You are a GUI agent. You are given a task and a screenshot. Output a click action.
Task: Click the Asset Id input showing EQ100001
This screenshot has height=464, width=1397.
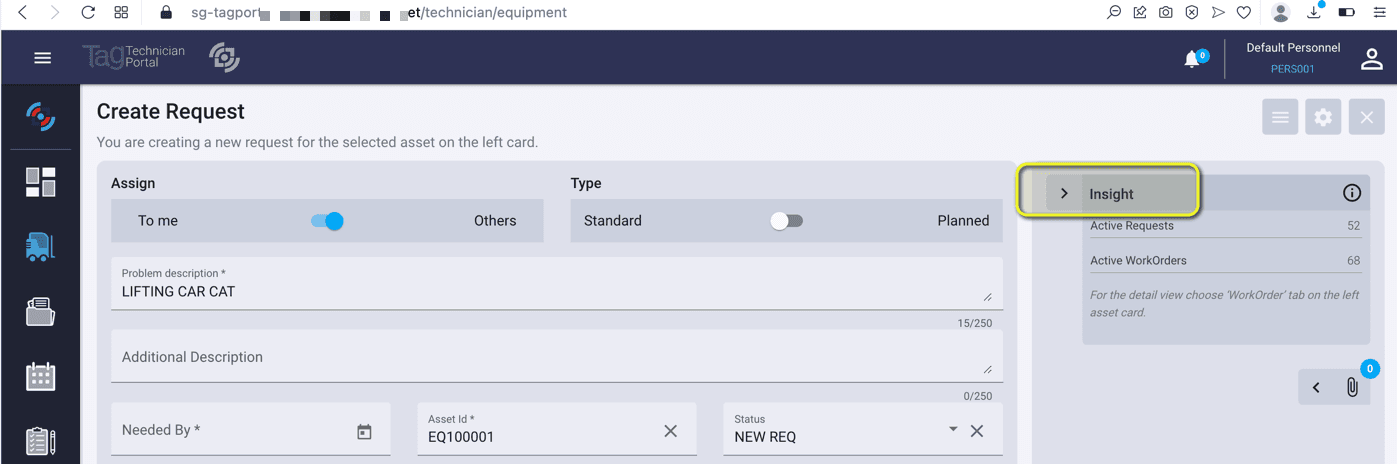point(557,430)
